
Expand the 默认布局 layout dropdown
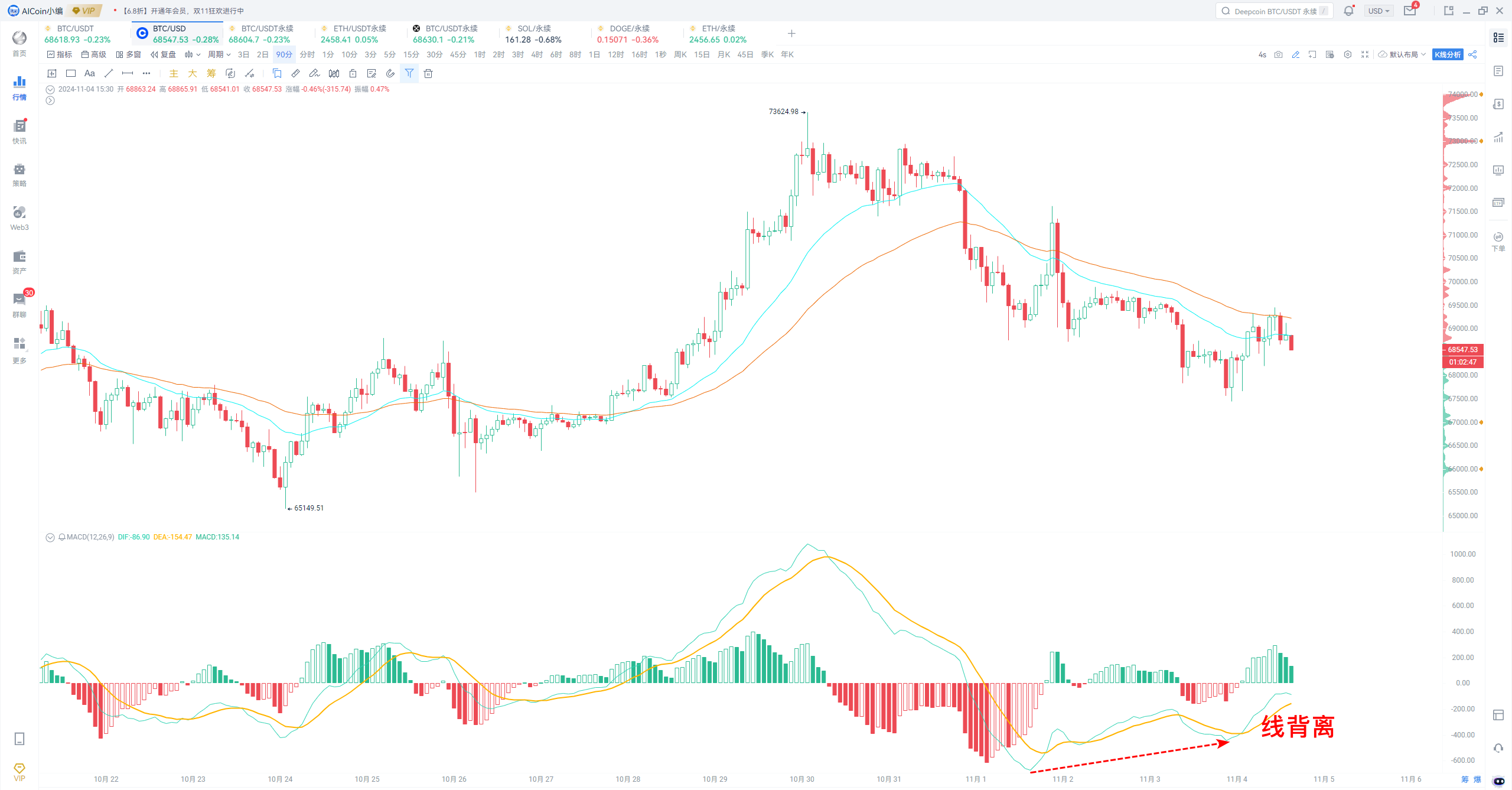[1403, 54]
